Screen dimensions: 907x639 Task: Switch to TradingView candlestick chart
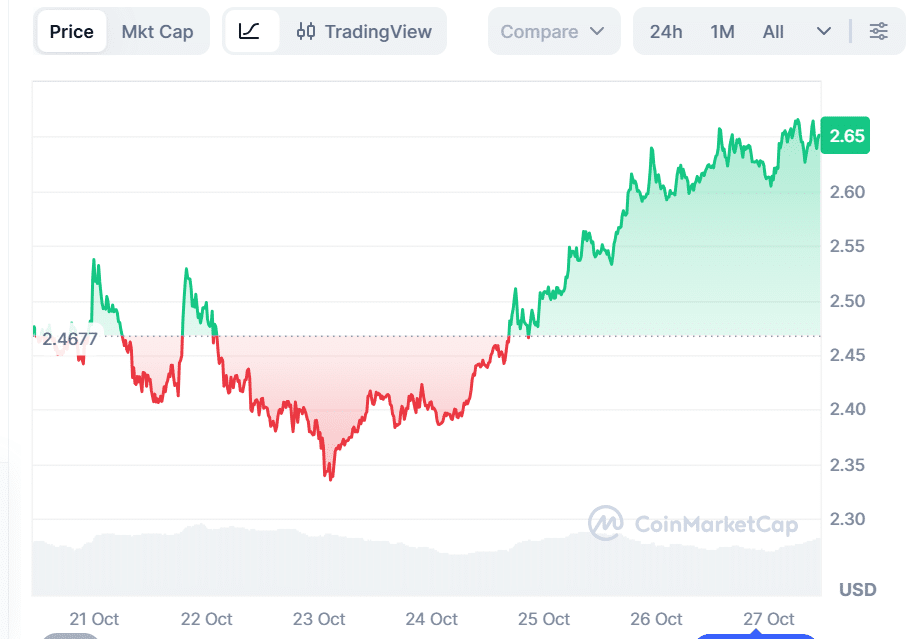coord(365,31)
